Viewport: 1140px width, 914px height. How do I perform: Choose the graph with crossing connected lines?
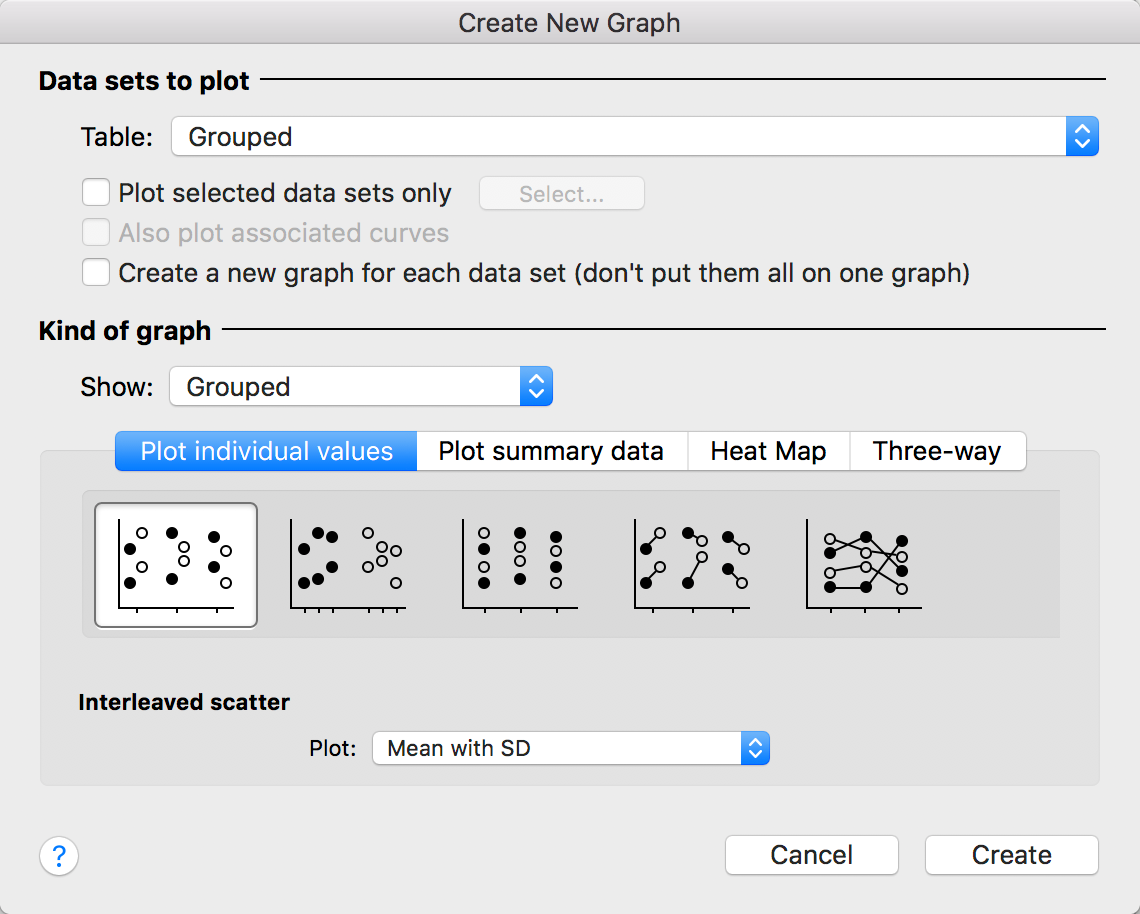tap(864, 565)
